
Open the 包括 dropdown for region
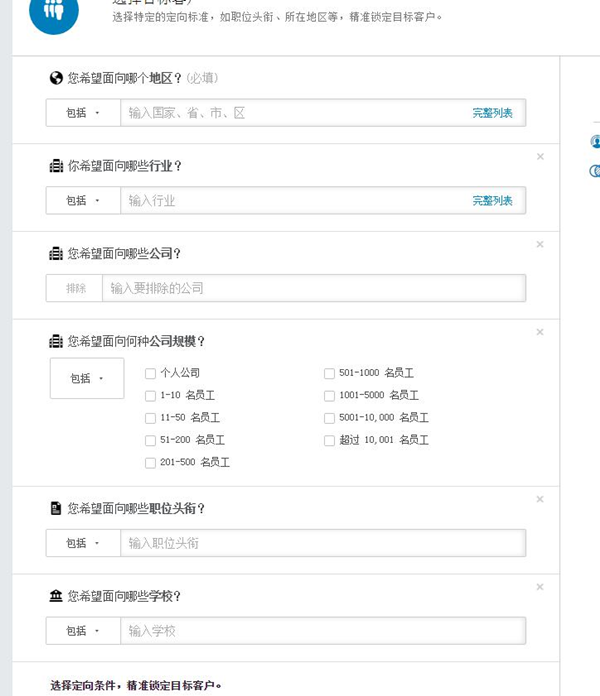pos(83,113)
